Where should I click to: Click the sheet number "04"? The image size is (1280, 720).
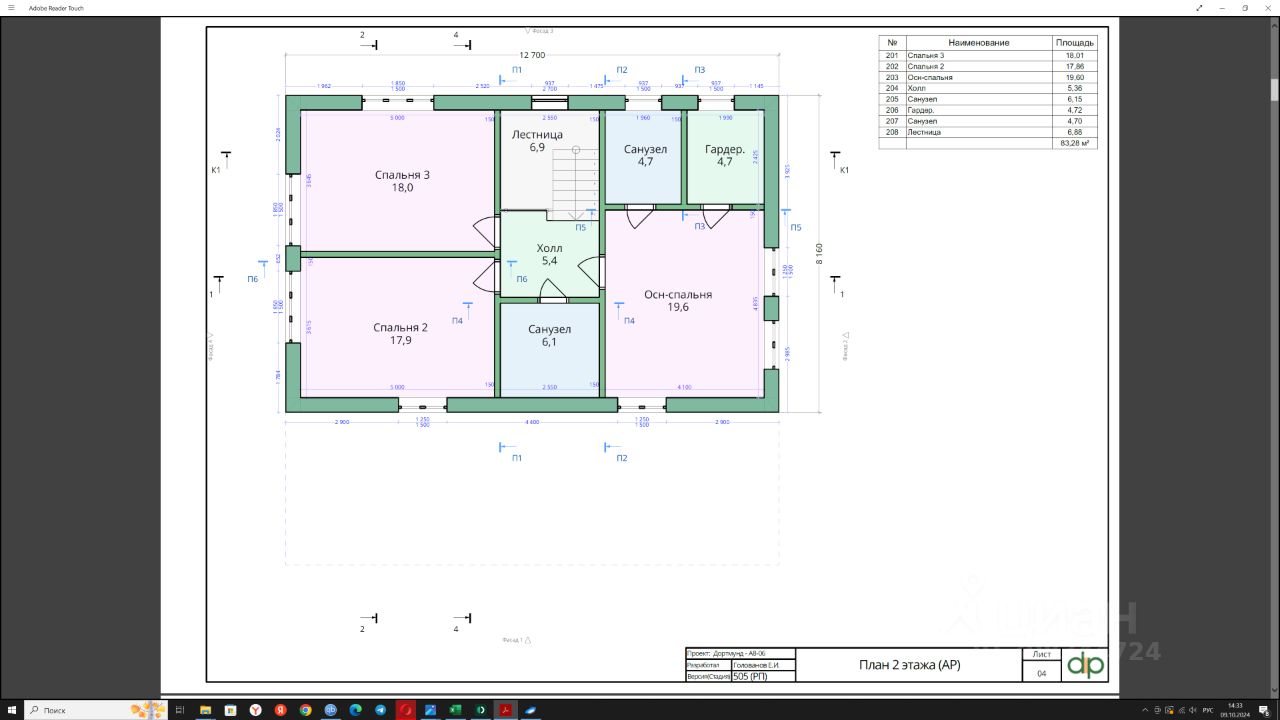pyautogui.click(x=1041, y=674)
